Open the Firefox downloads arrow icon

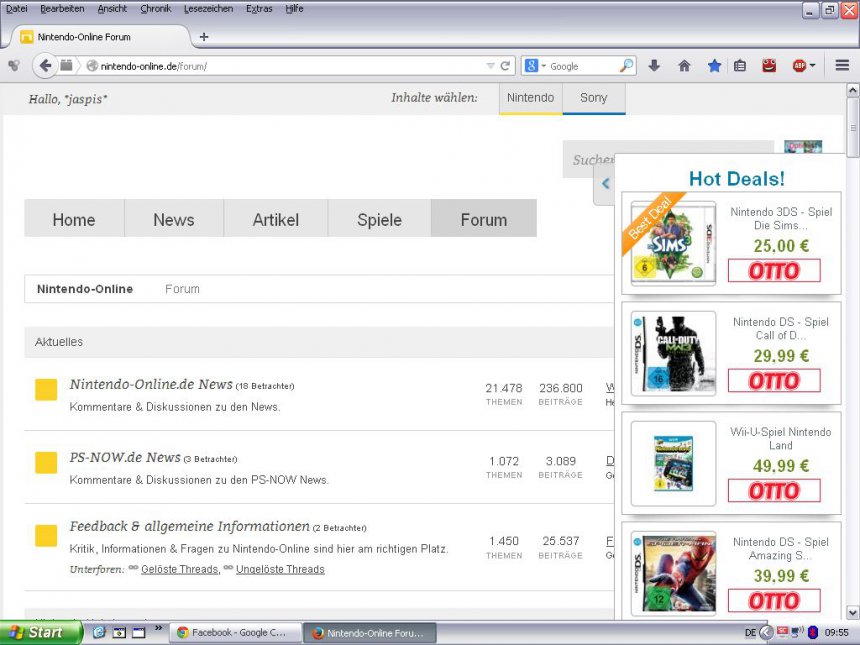click(x=654, y=66)
